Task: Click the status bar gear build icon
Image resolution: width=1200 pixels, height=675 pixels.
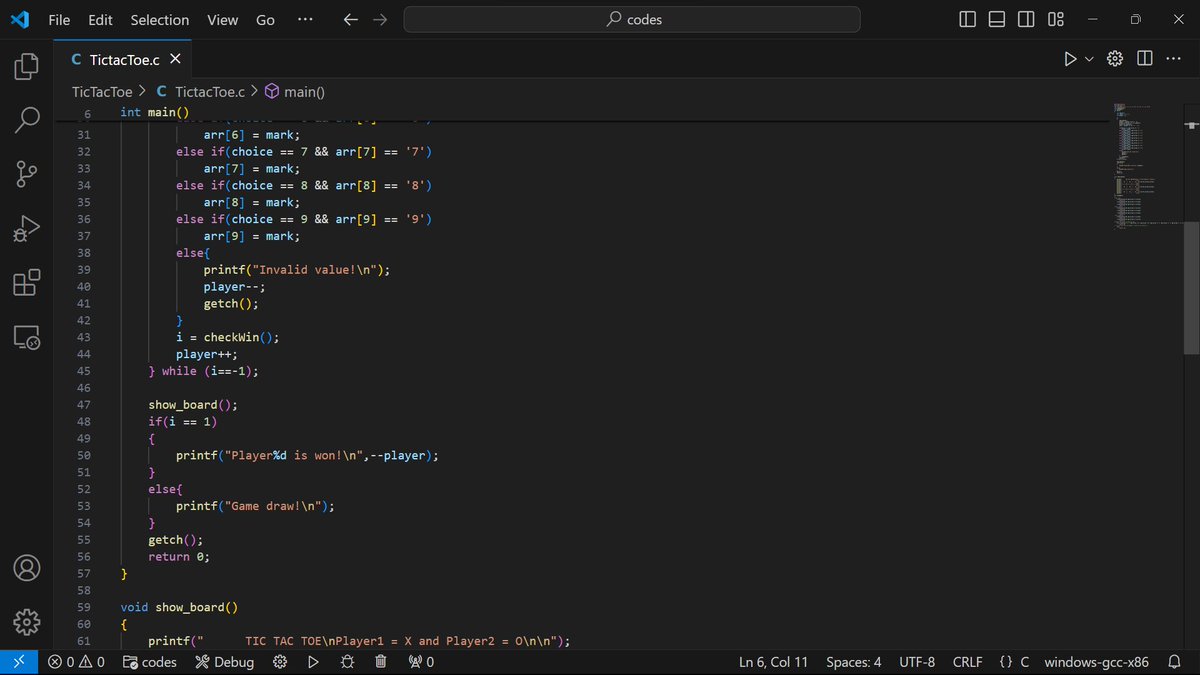Action: point(280,662)
